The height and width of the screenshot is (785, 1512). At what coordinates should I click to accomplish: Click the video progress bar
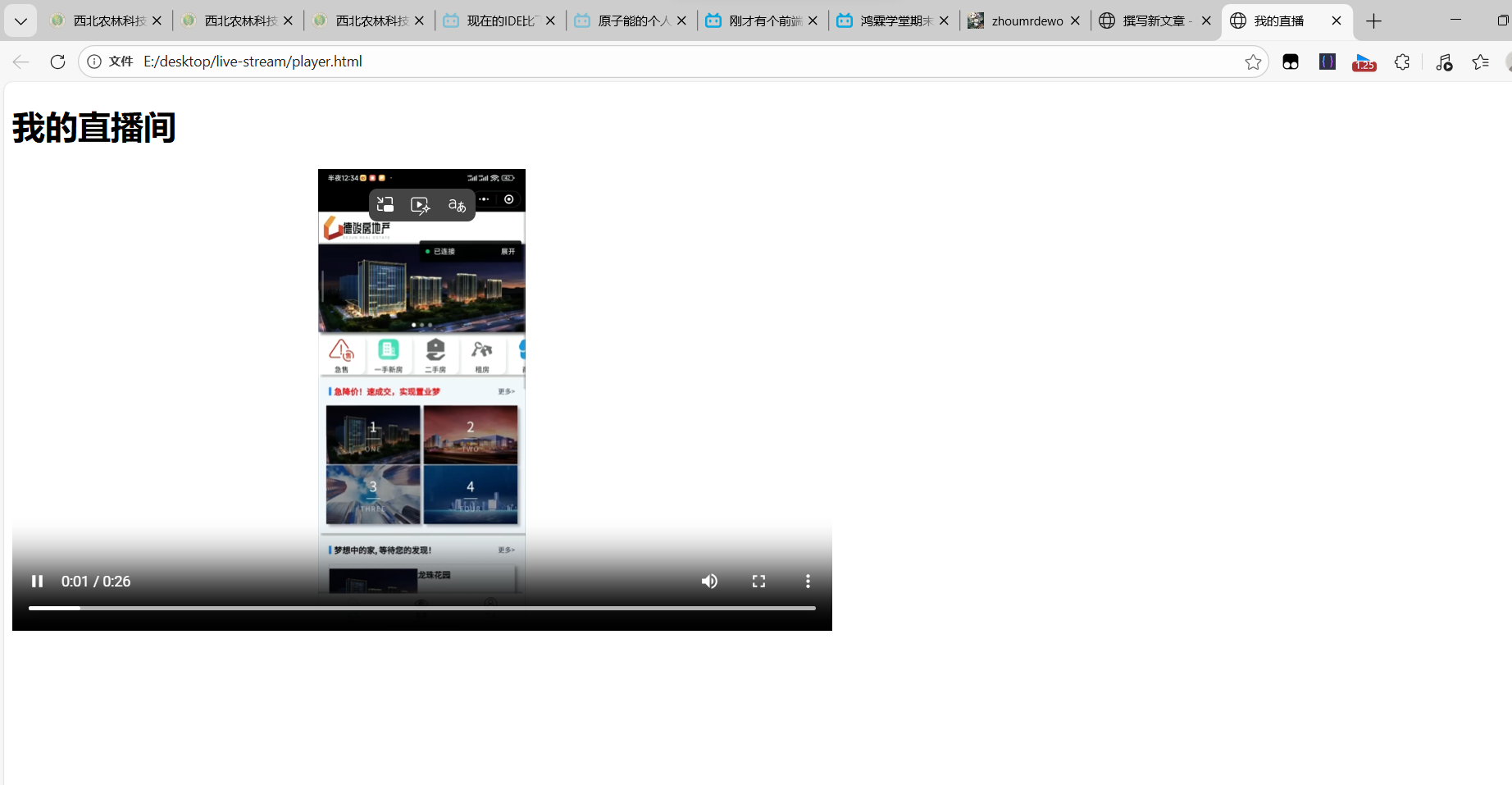pyautogui.click(x=421, y=608)
